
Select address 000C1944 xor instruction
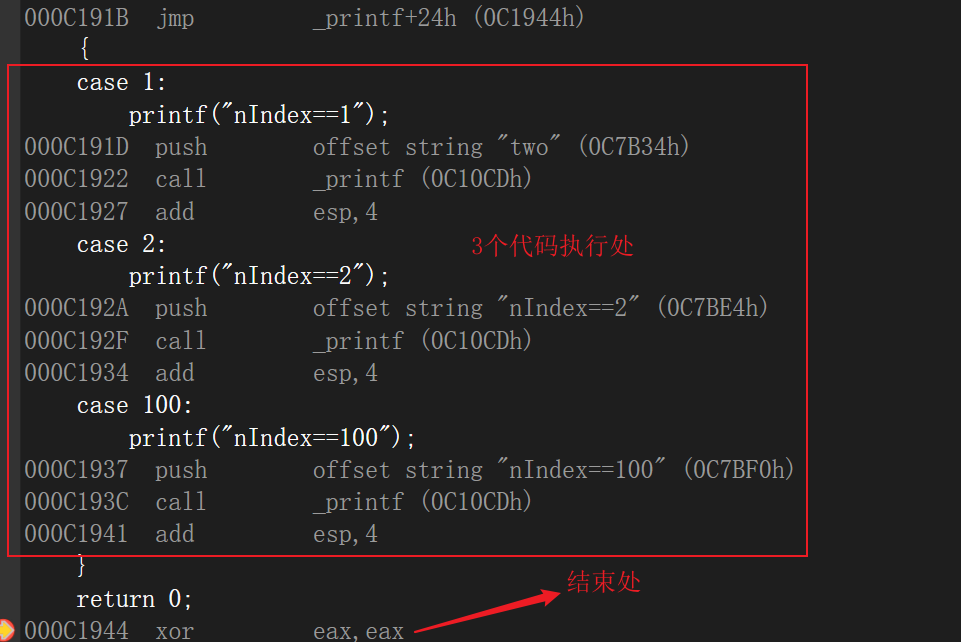[215, 630]
